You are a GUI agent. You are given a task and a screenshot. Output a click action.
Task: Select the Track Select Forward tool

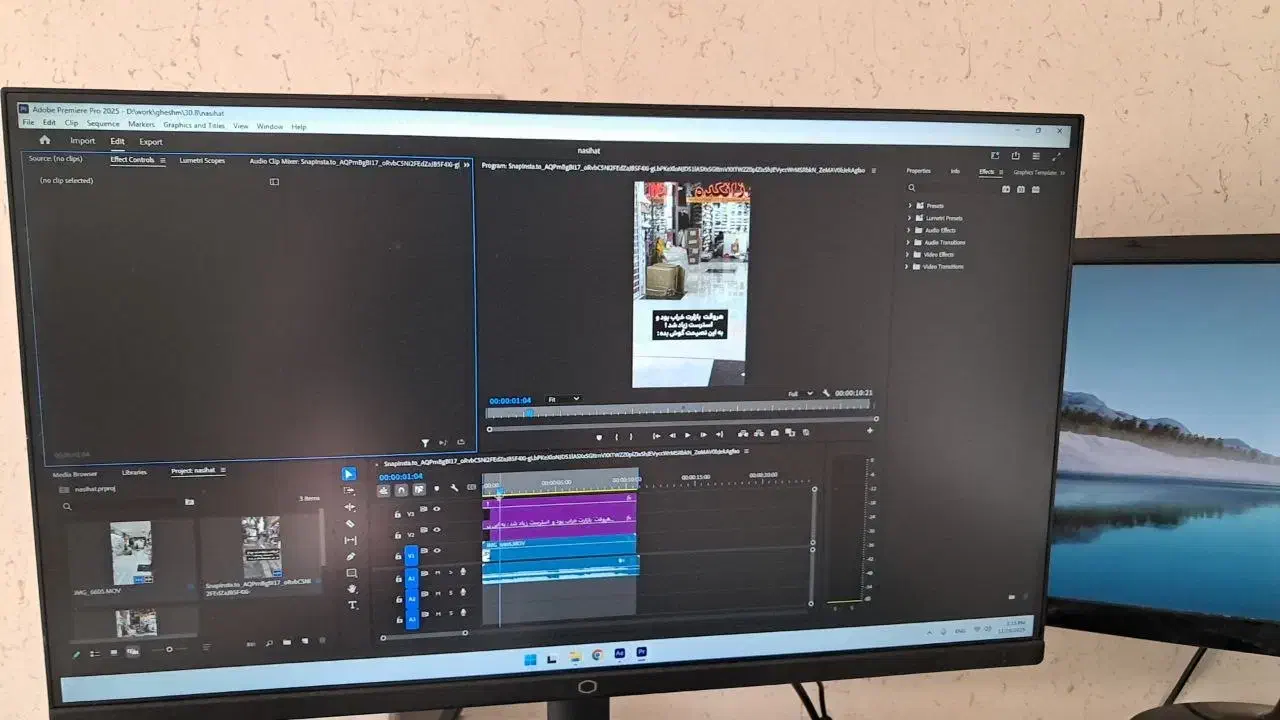coord(350,491)
